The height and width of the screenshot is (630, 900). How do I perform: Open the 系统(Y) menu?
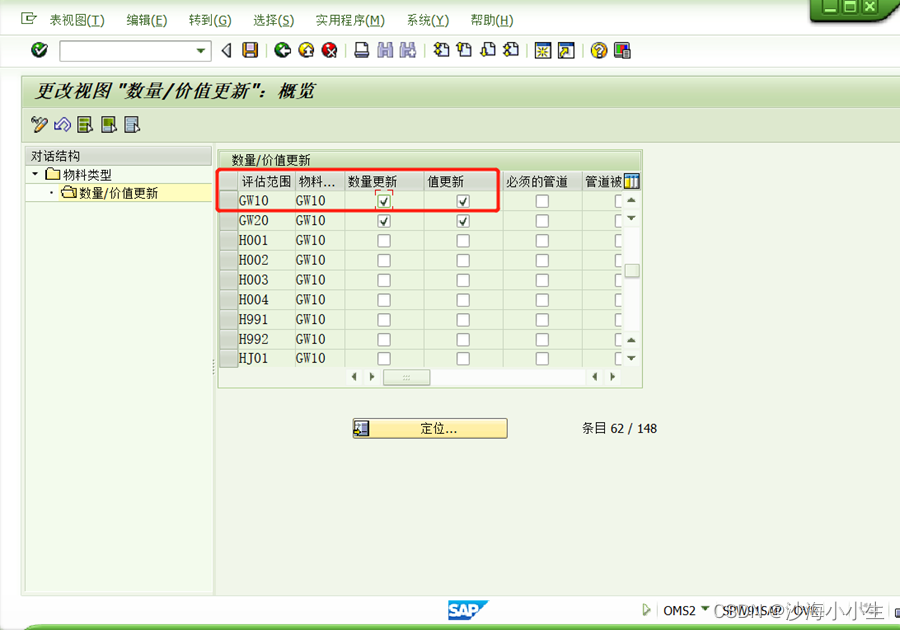pos(427,19)
